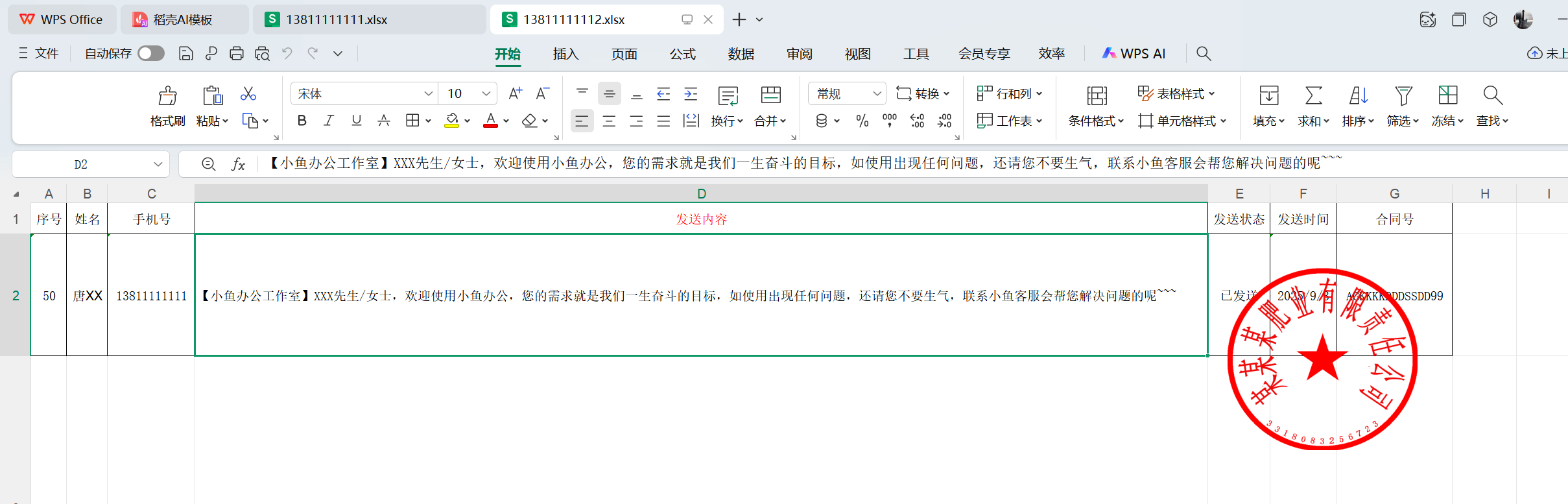
Task: Click the Print icon in quick toolbar
Action: tap(237, 54)
